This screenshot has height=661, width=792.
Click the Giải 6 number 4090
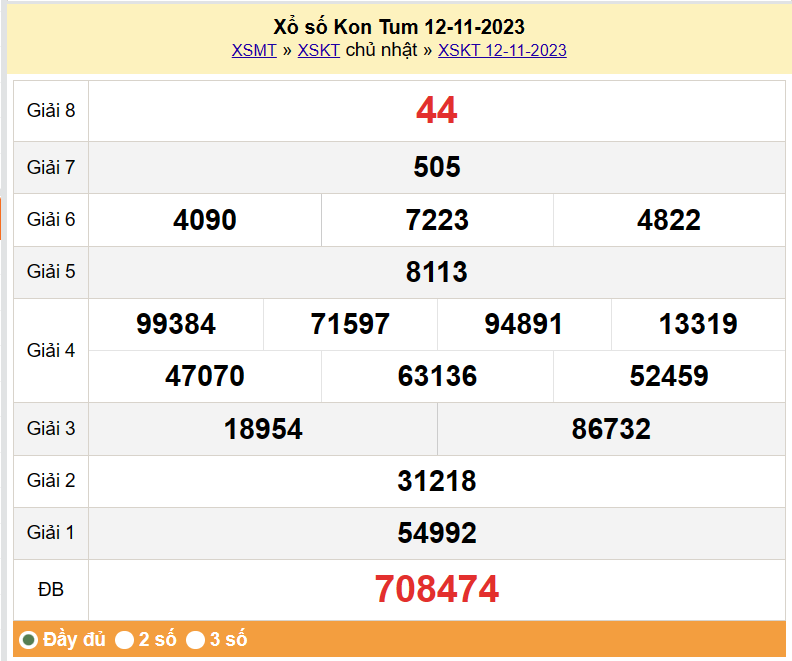[x=205, y=220]
